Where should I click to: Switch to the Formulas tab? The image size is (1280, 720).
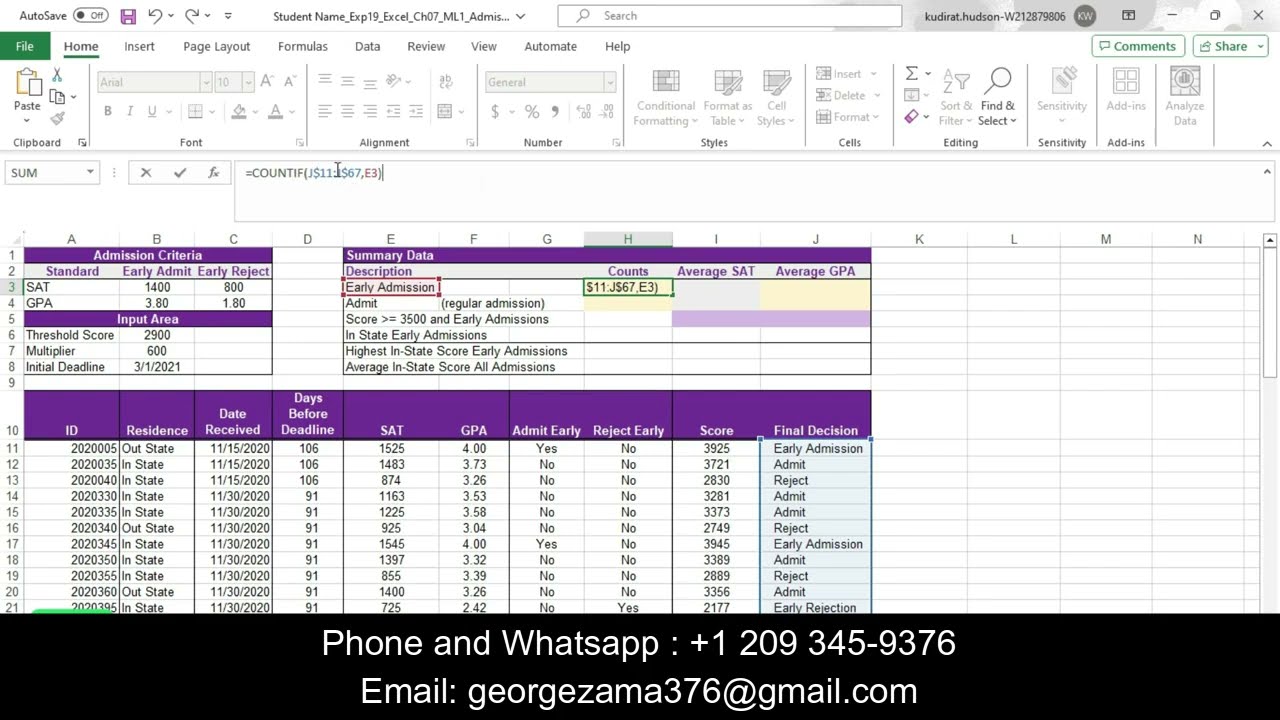click(x=303, y=46)
